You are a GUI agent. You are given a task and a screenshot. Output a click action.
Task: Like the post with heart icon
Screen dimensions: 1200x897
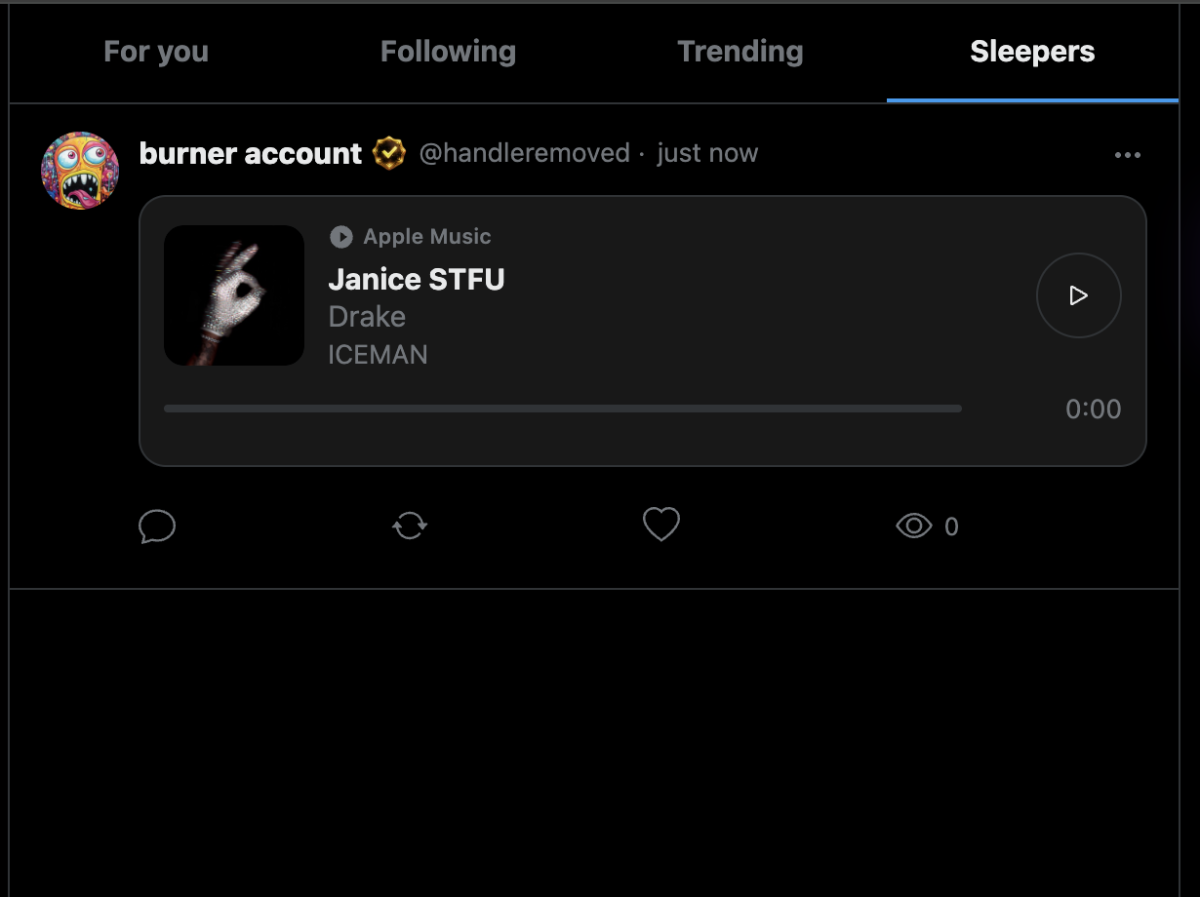click(661, 525)
